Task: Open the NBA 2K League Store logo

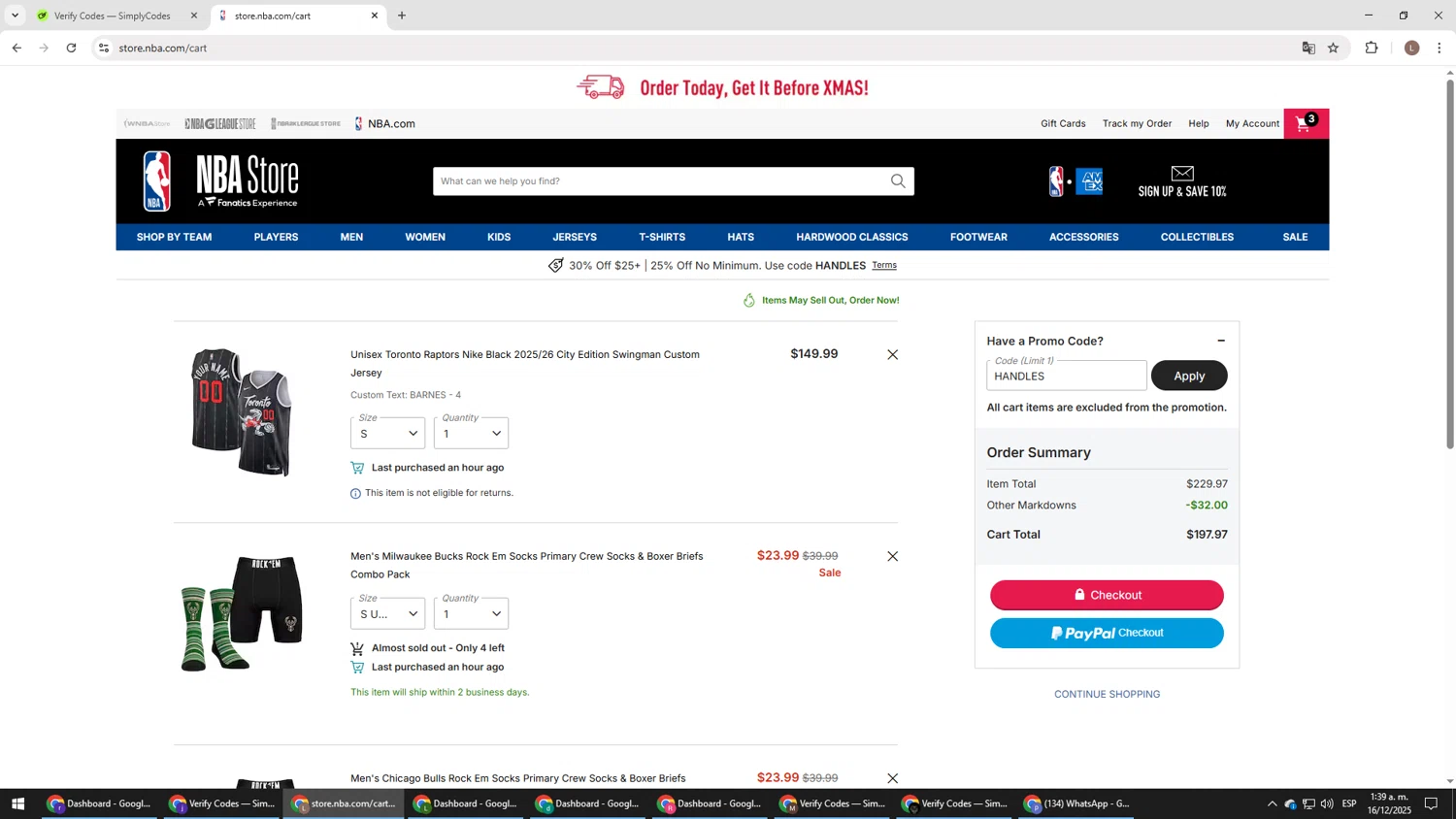Action: point(306,123)
